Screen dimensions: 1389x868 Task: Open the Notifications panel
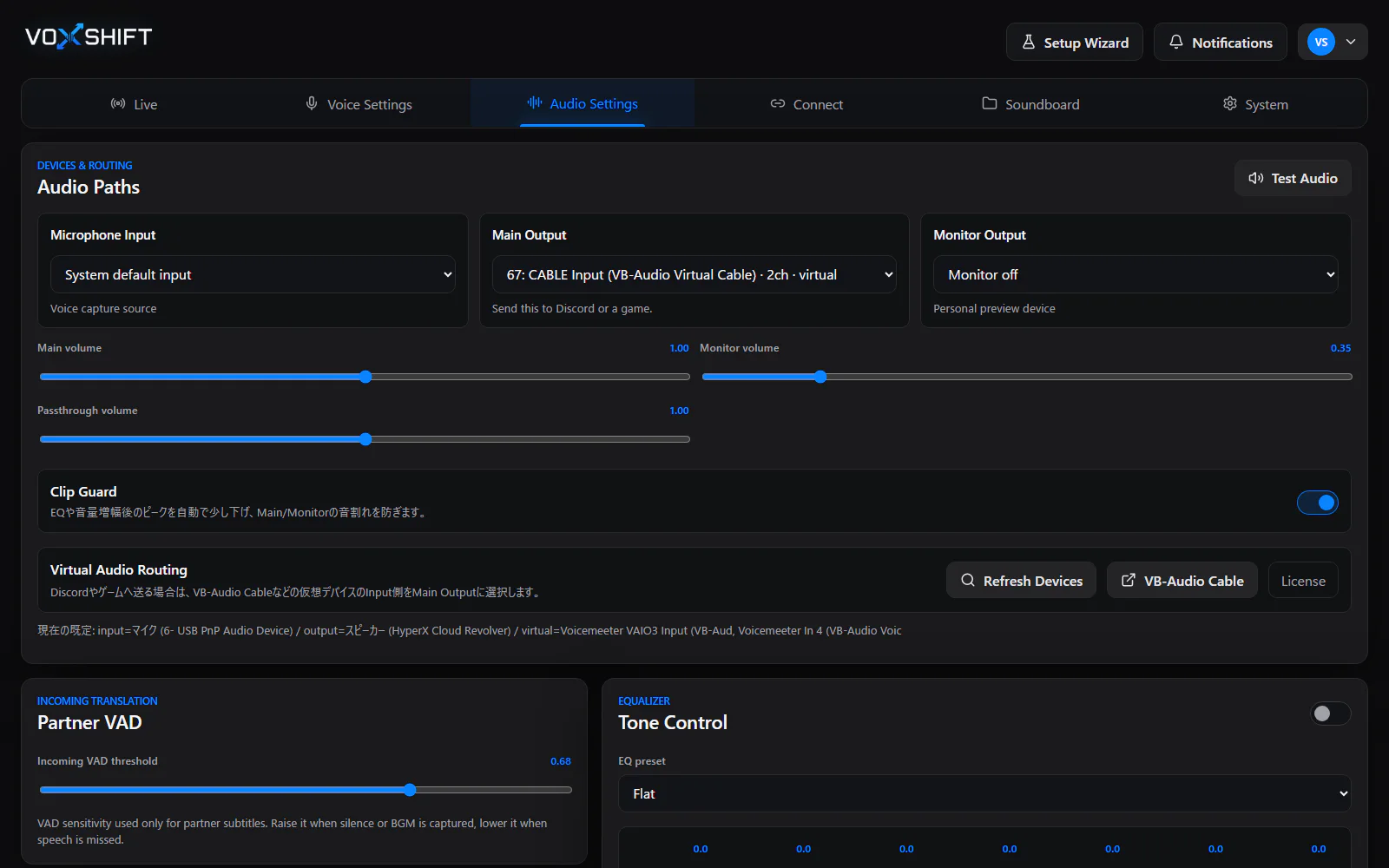pyautogui.click(x=1221, y=42)
